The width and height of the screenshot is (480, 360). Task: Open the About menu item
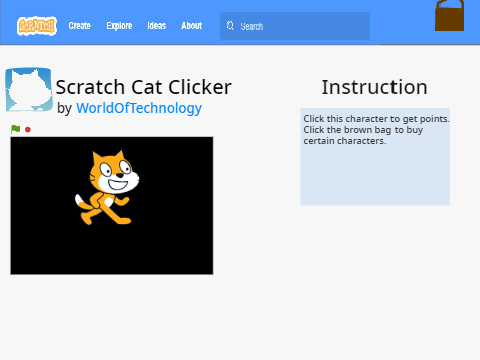click(192, 26)
